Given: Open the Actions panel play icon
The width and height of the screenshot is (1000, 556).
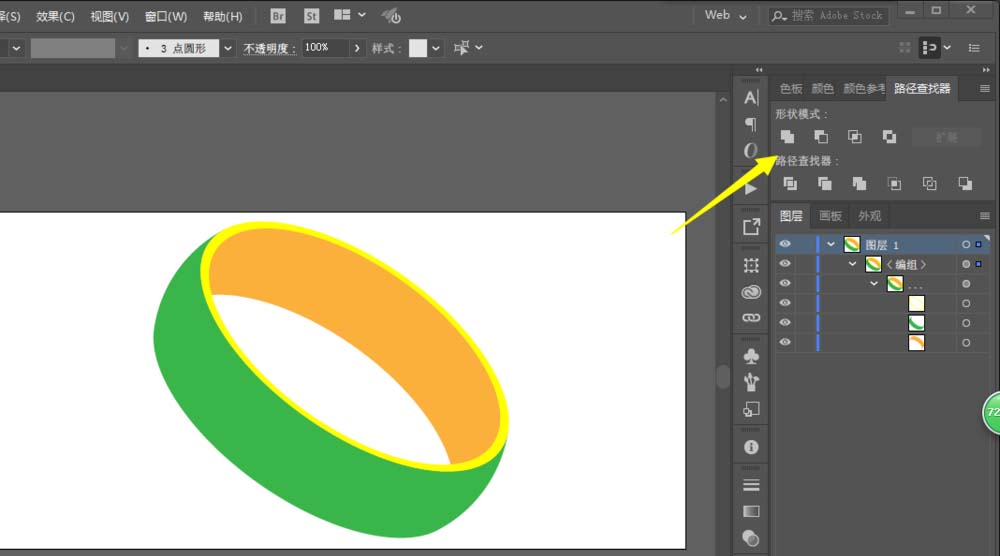Looking at the screenshot, I should pyautogui.click(x=751, y=189).
